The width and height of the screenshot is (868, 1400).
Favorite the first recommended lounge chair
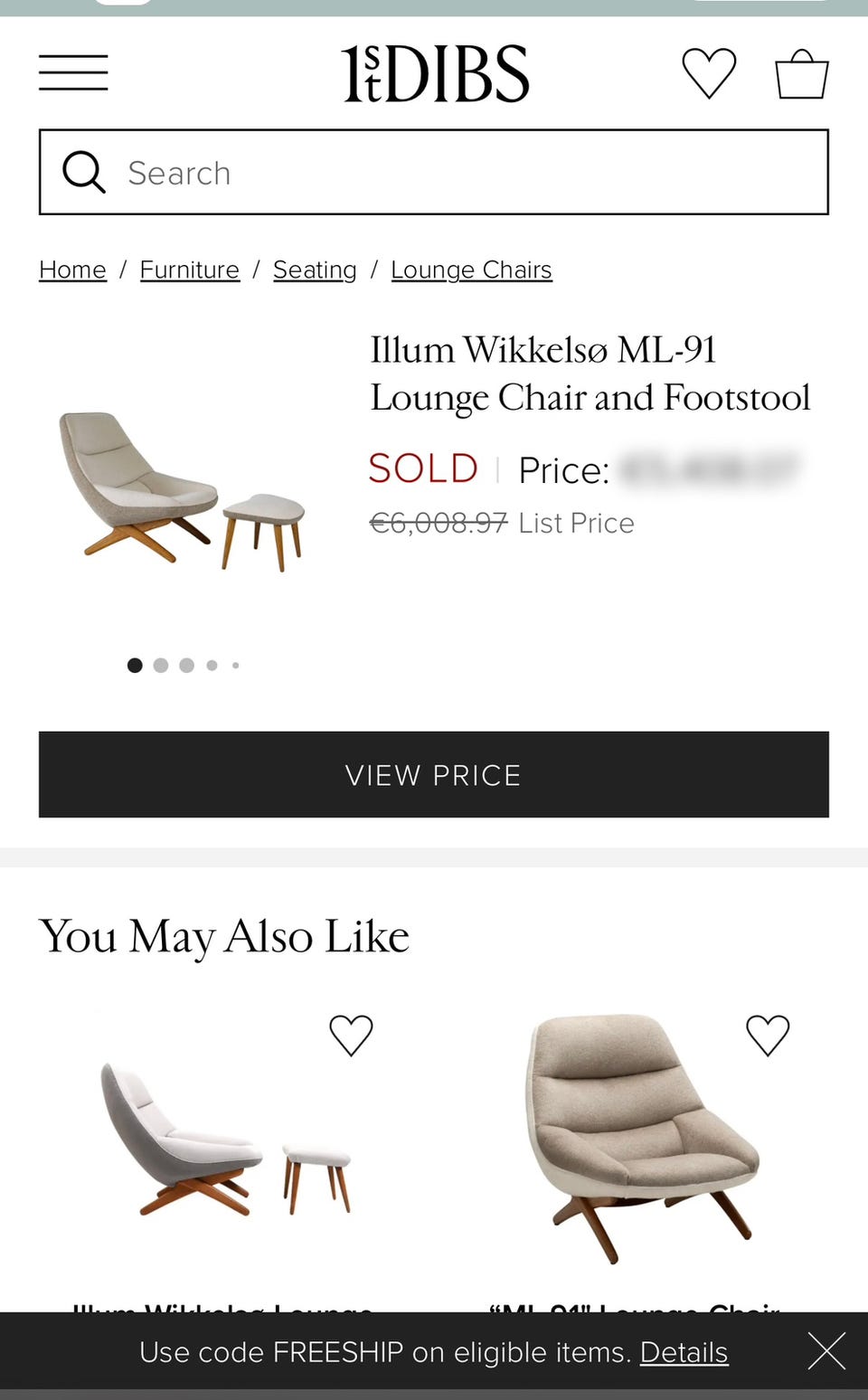click(x=351, y=1035)
